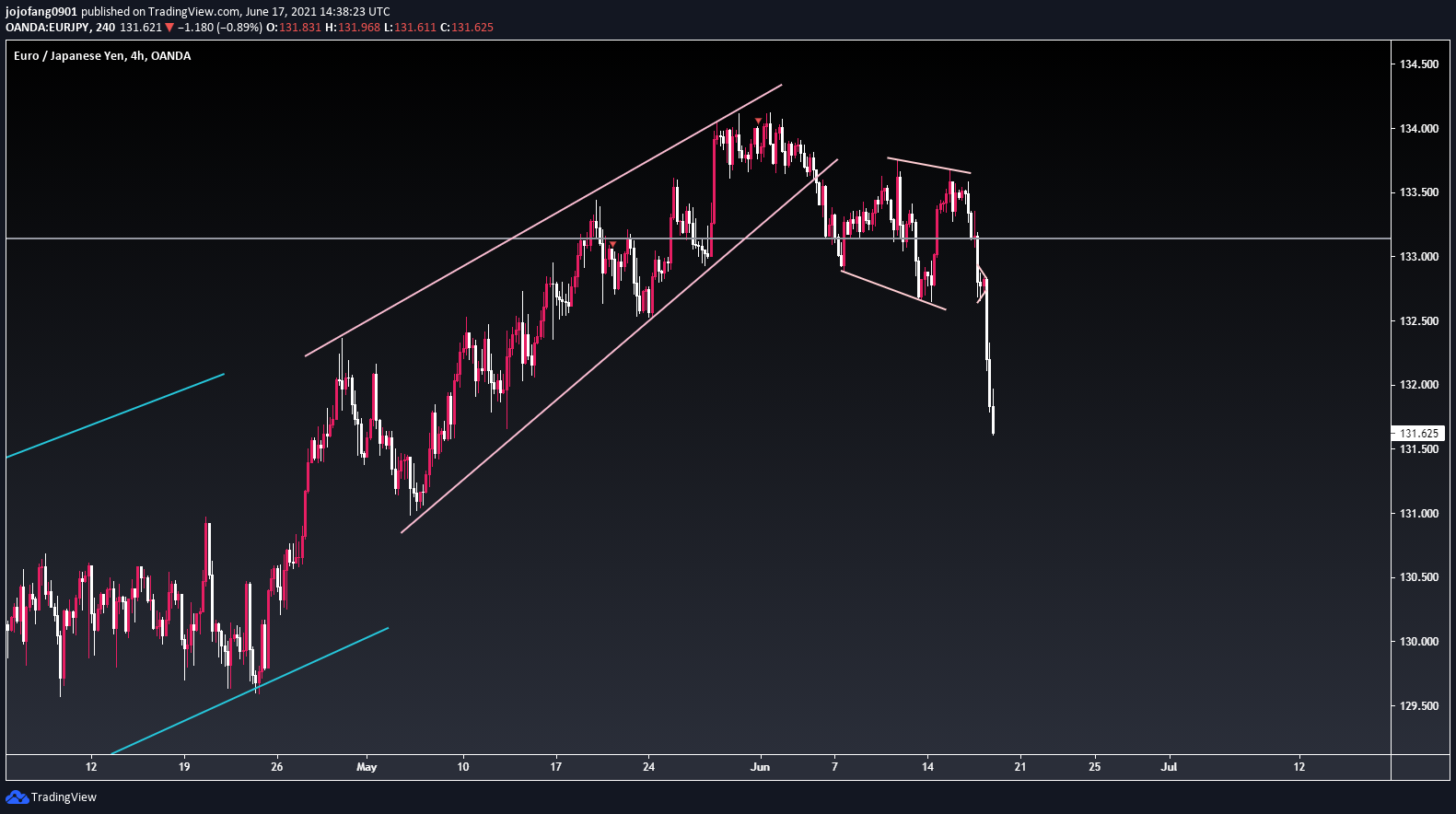Click the TradingView wordmark at the bottom
This screenshot has height=814, width=1456.
click(64, 797)
